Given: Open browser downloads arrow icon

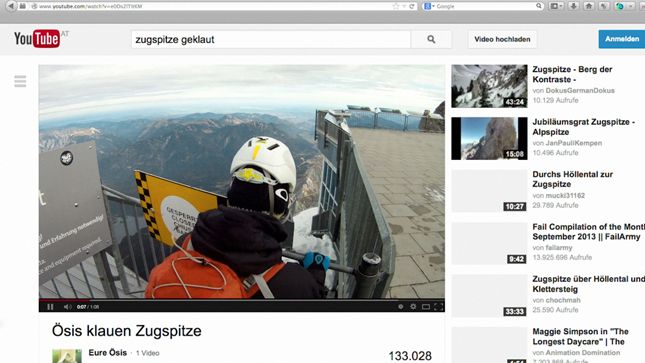Looking at the screenshot, I should point(573,6).
